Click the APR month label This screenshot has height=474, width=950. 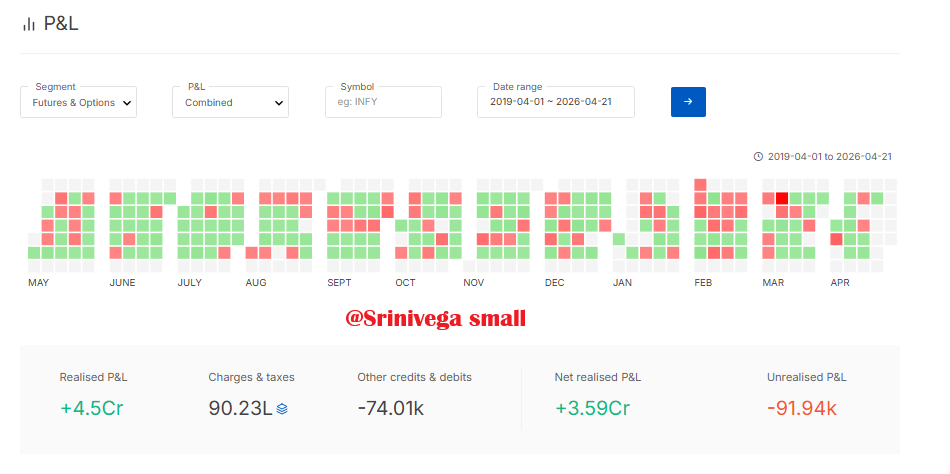840,283
